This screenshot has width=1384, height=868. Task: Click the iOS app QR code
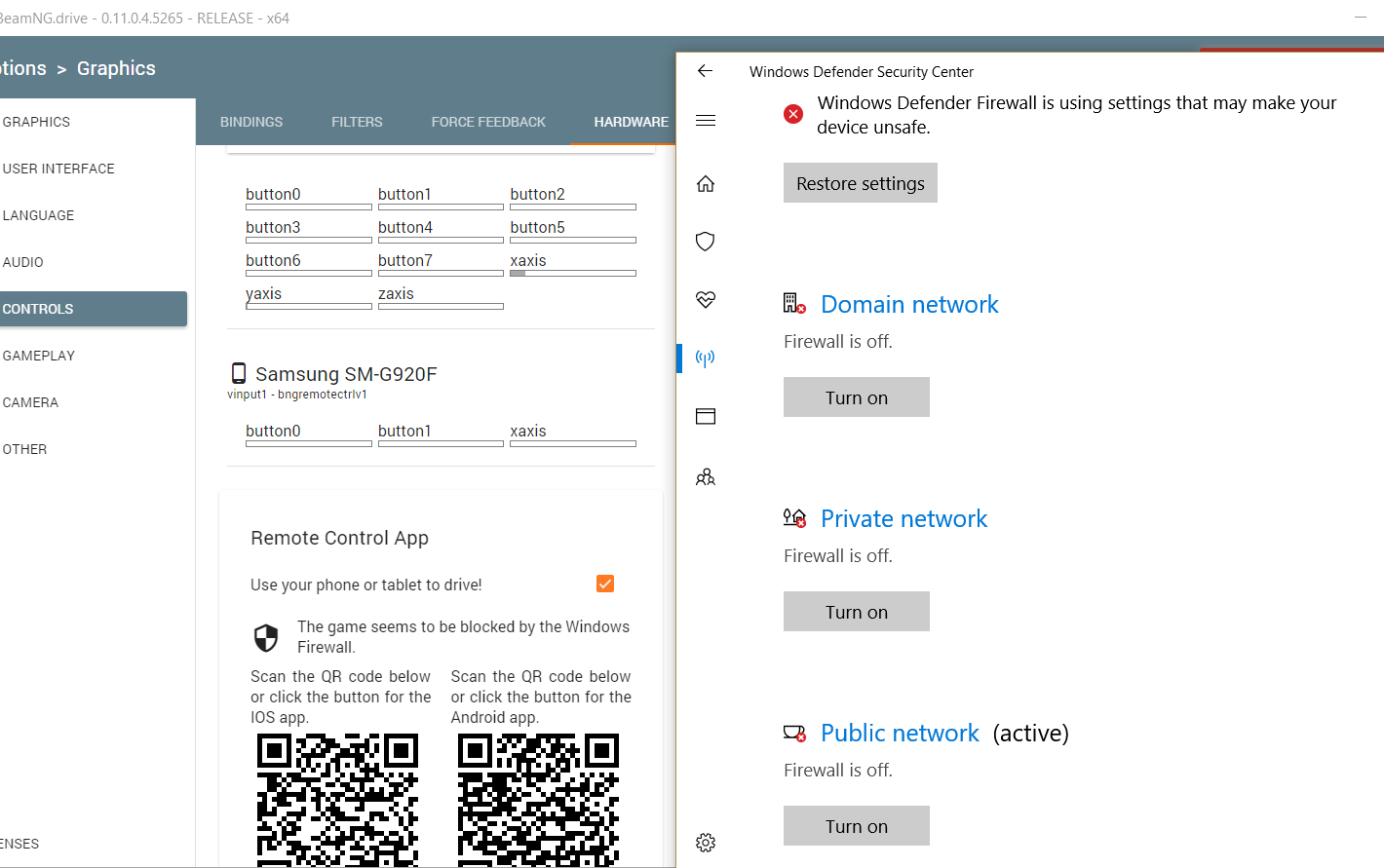pyautogui.click(x=337, y=800)
